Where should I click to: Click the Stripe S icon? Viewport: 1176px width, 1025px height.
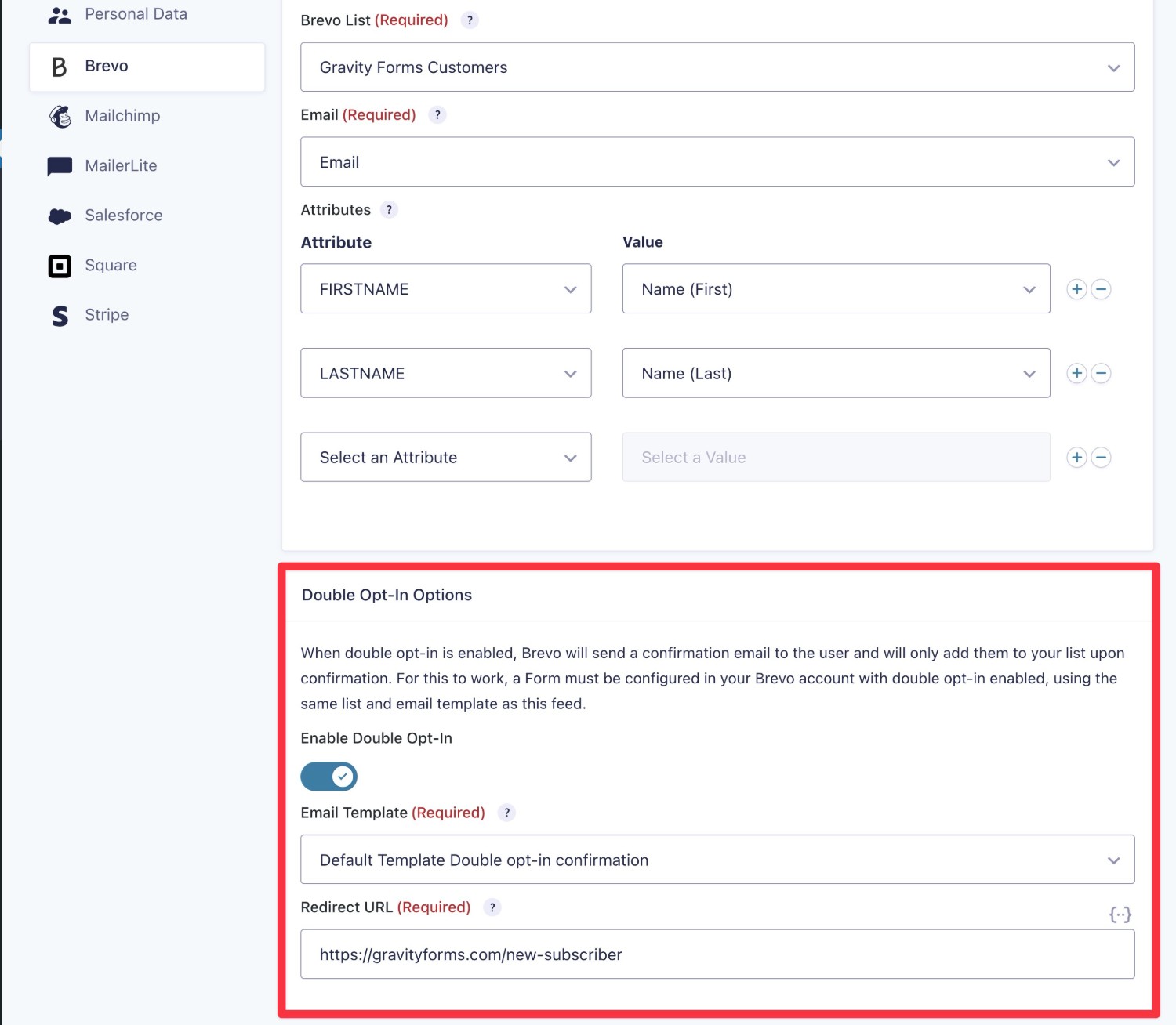pos(60,316)
